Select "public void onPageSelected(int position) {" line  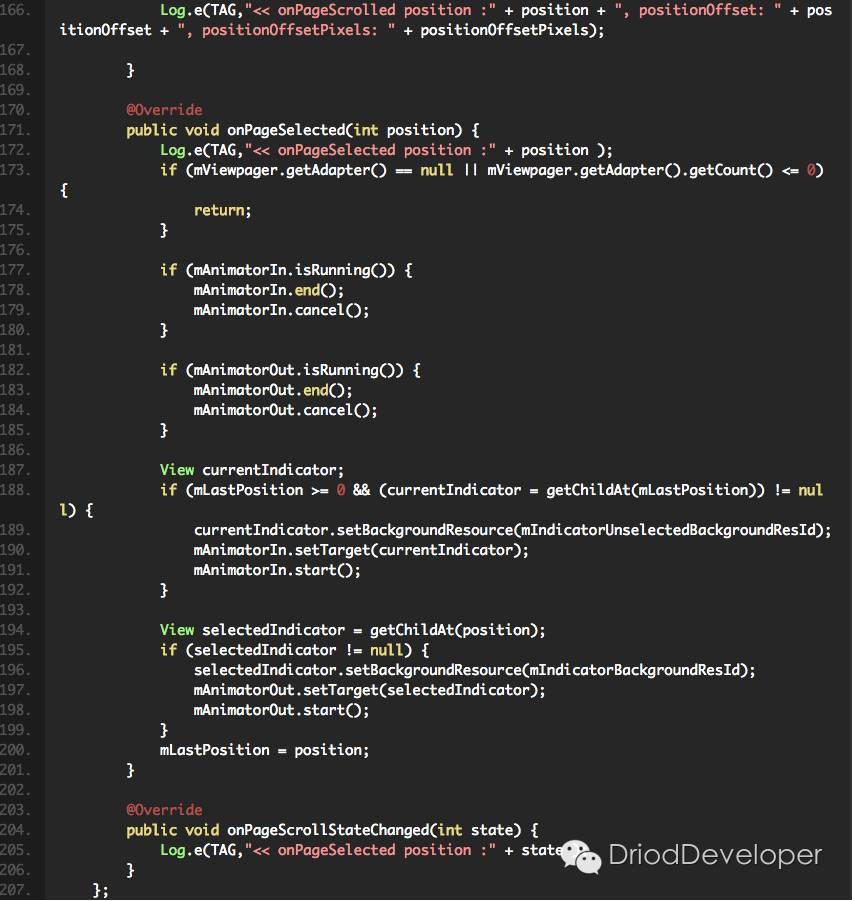(x=303, y=130)
